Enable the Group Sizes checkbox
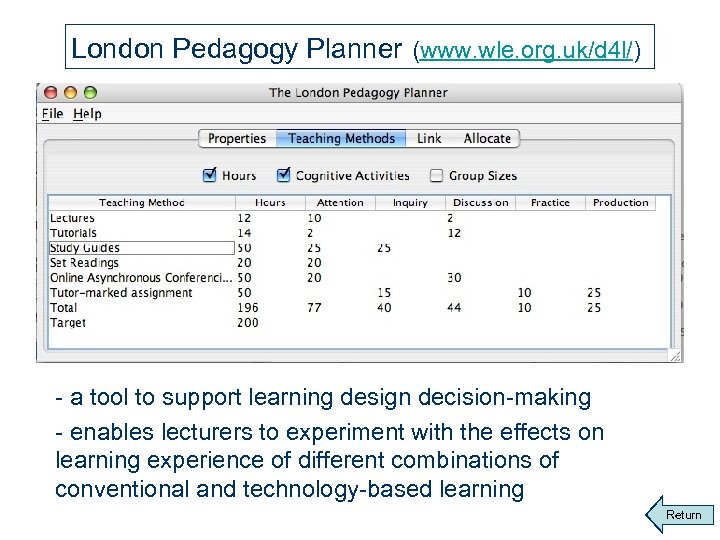The height and width of the screenshot is (540, 720). pos(436,175)
